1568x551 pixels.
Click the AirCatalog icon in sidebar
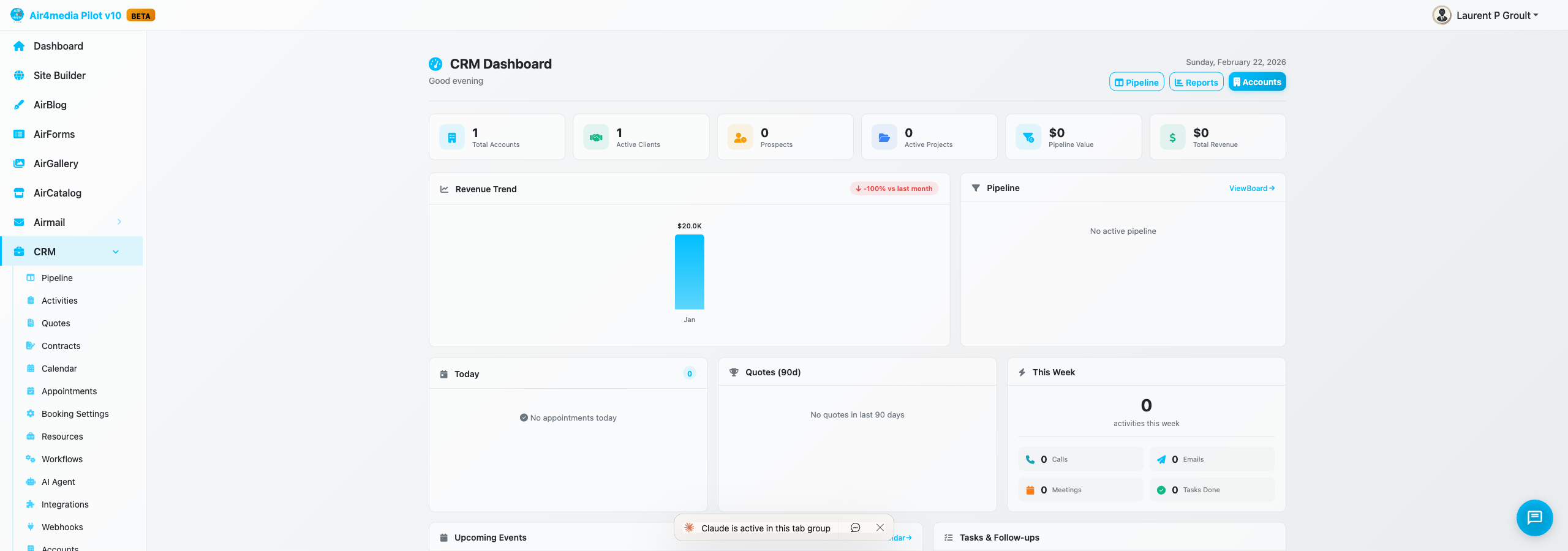tap(18, 192)
